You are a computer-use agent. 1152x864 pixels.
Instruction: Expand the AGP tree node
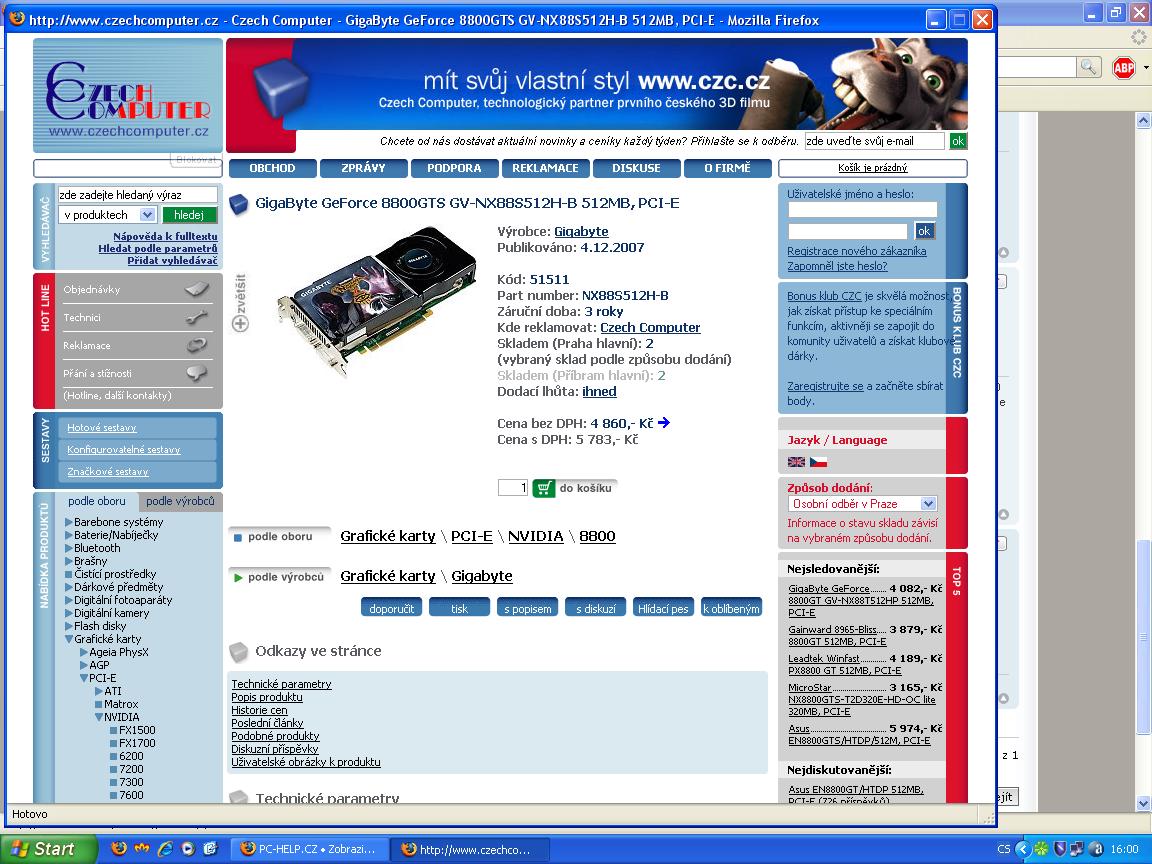[84, 665]
